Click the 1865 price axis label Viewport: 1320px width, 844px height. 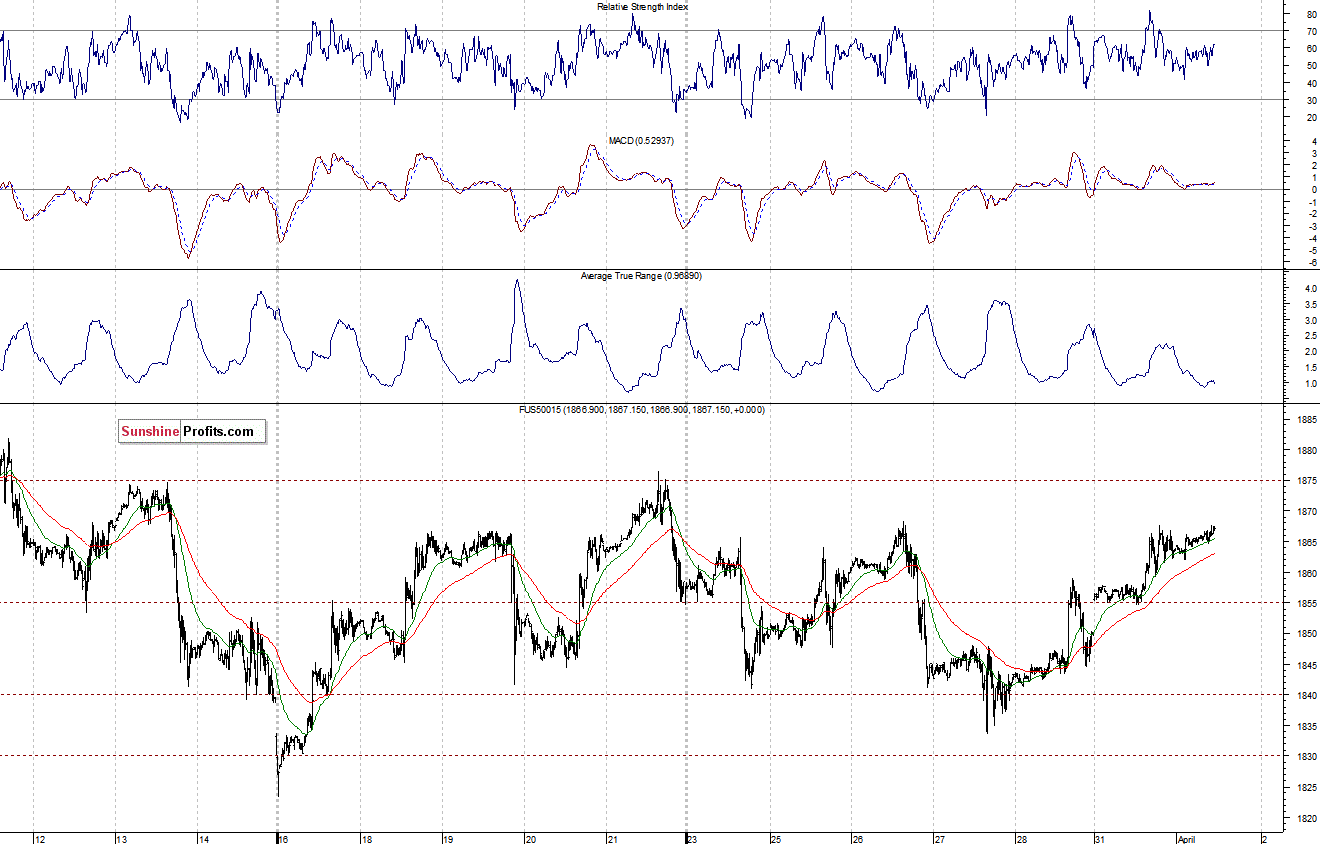click(x=1307, y=543)
